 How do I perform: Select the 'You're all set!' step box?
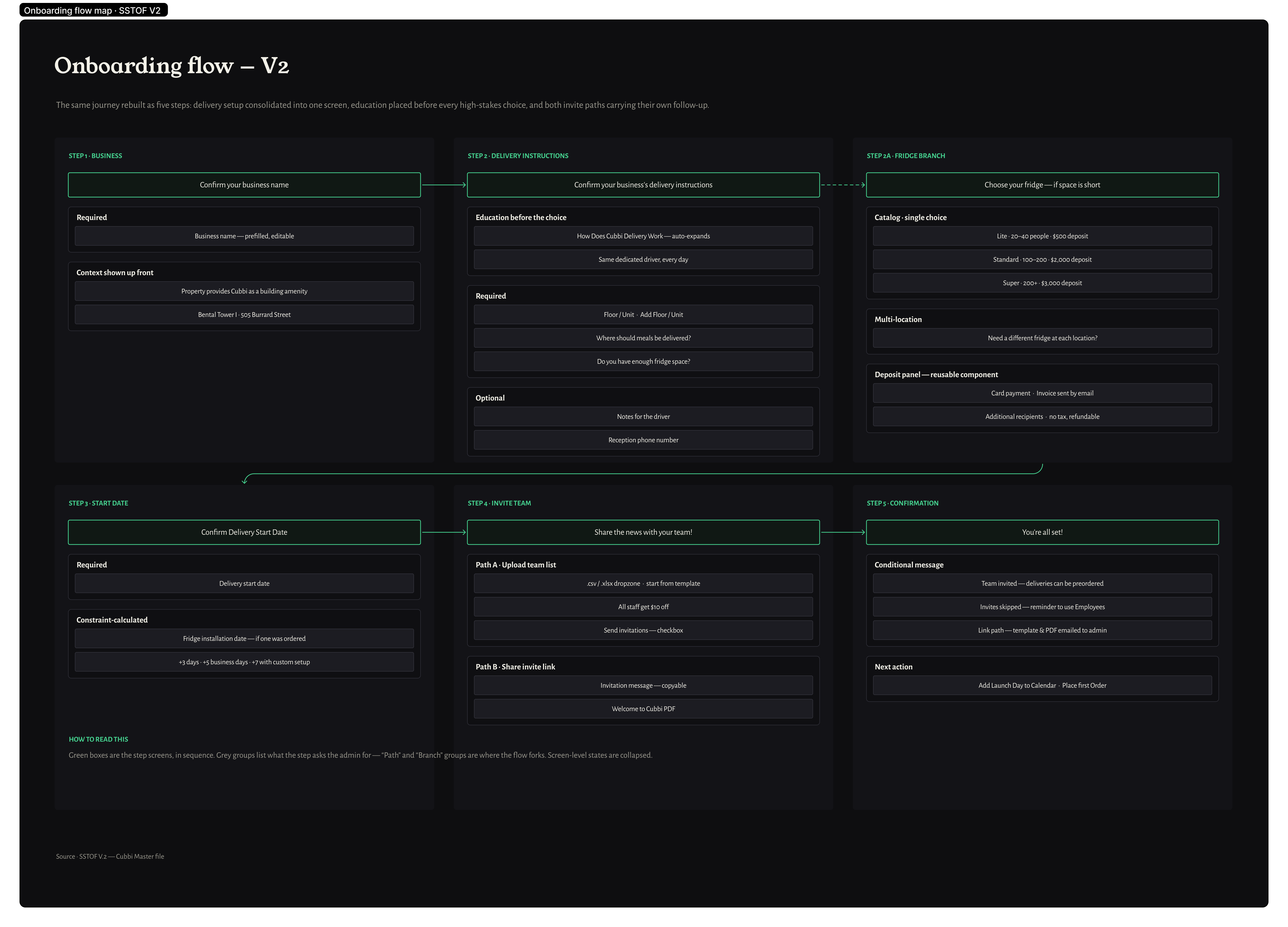click(x=1042, y=532)
